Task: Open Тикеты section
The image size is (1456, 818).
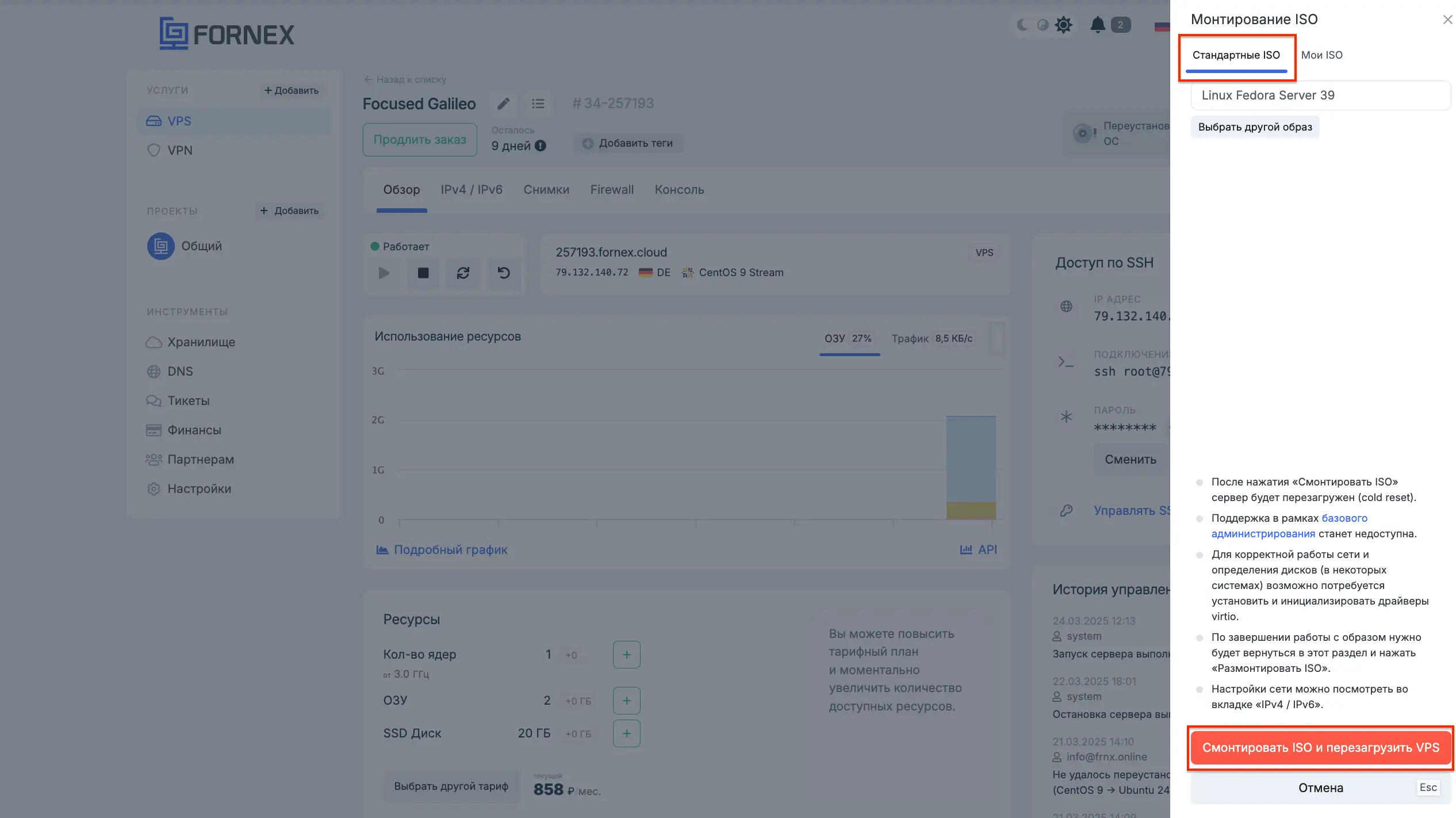Action: [178, 401]
